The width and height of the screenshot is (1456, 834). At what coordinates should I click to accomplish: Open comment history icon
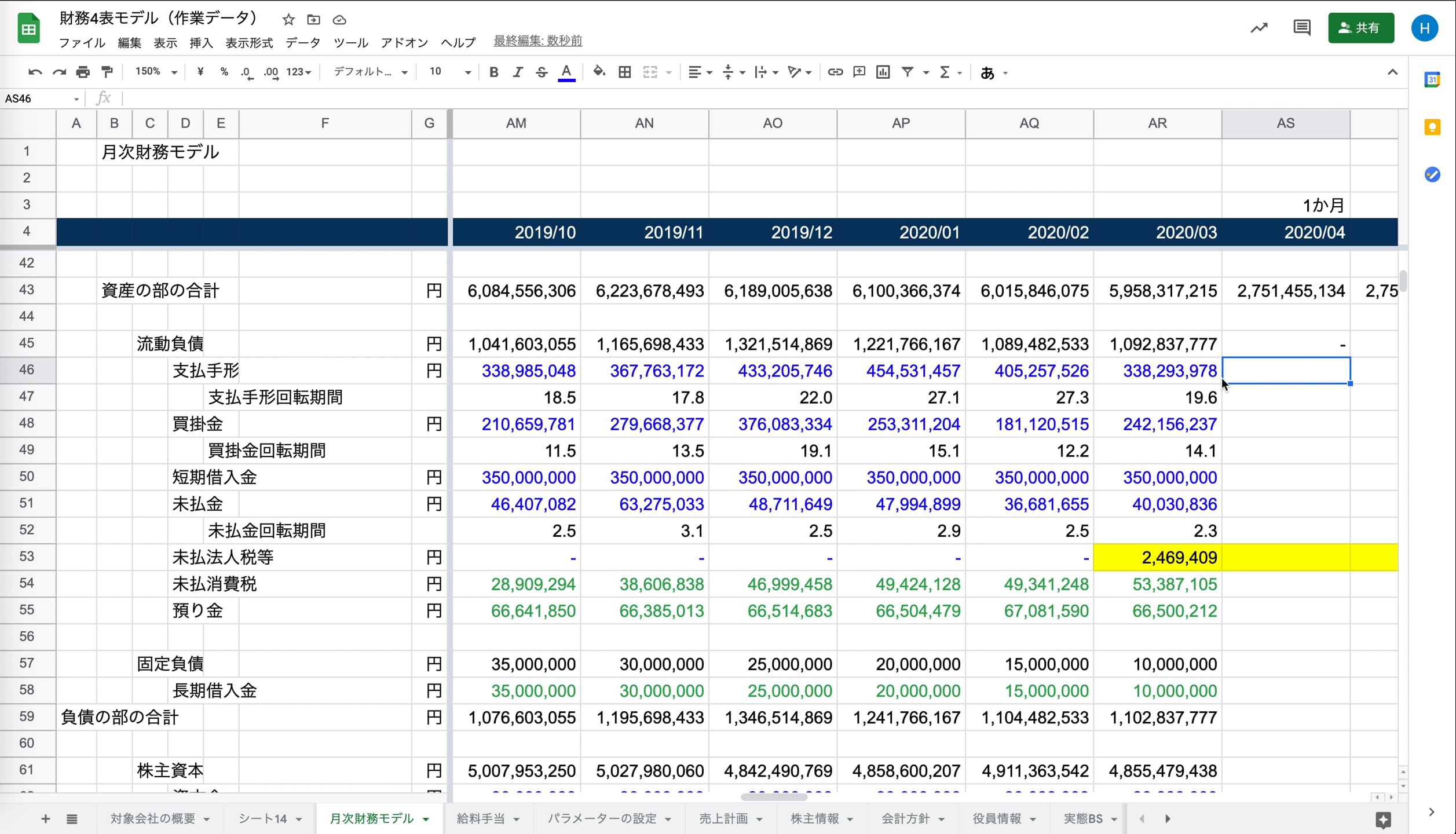(x=1301, y=28)
